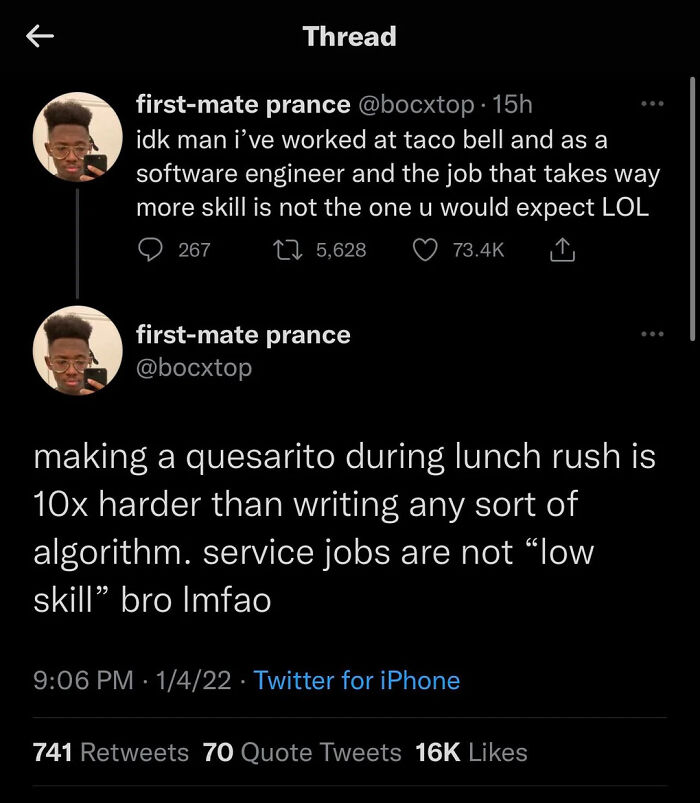Screen dimensions: 700x803
Task: Click @bocxtop's profile picture on the top tweet
Action: coord(78,136)
